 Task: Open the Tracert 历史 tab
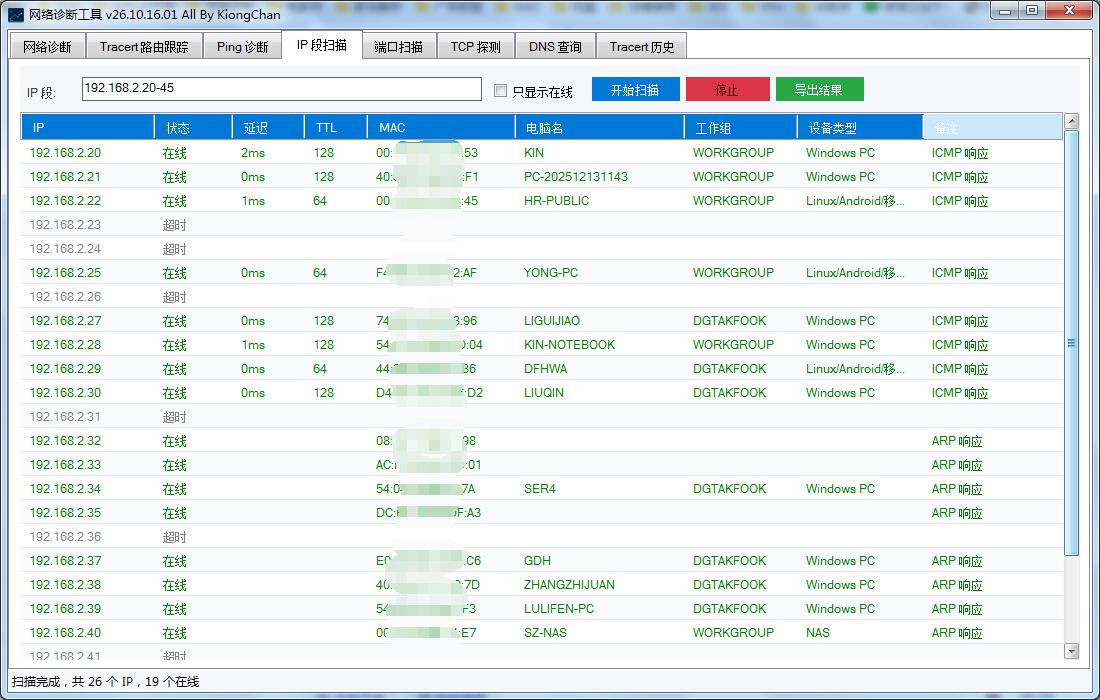[641, 47]
